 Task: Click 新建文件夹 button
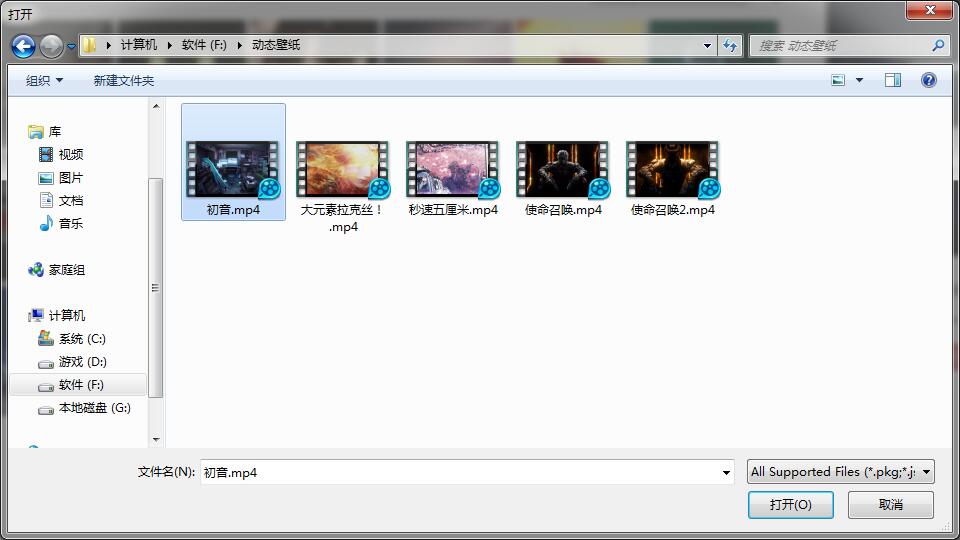point(124,80)
